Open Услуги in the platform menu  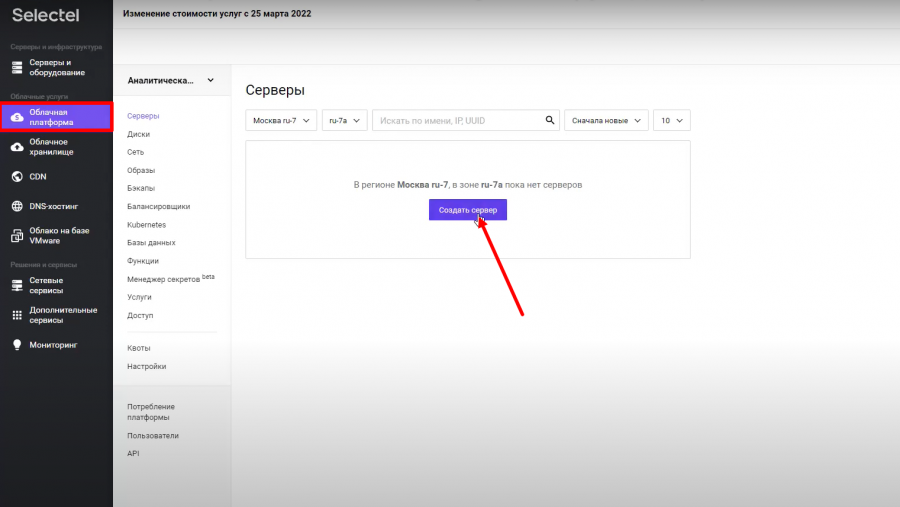139,297
